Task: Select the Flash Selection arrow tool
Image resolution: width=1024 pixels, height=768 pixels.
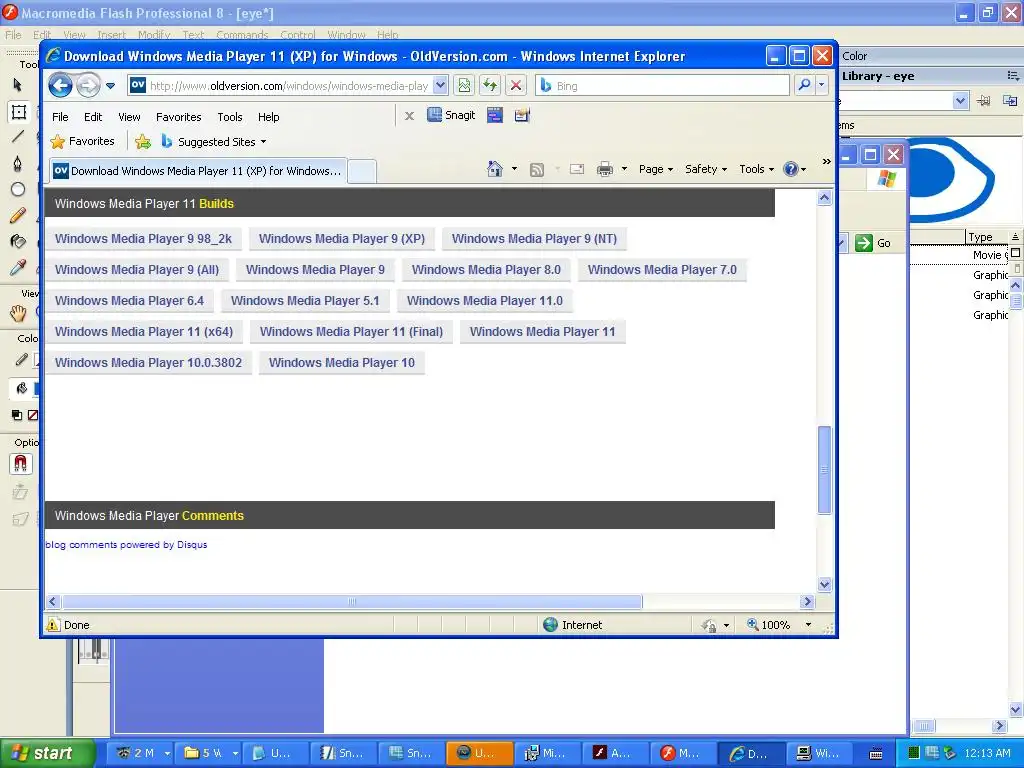Action: click(18, 84)
